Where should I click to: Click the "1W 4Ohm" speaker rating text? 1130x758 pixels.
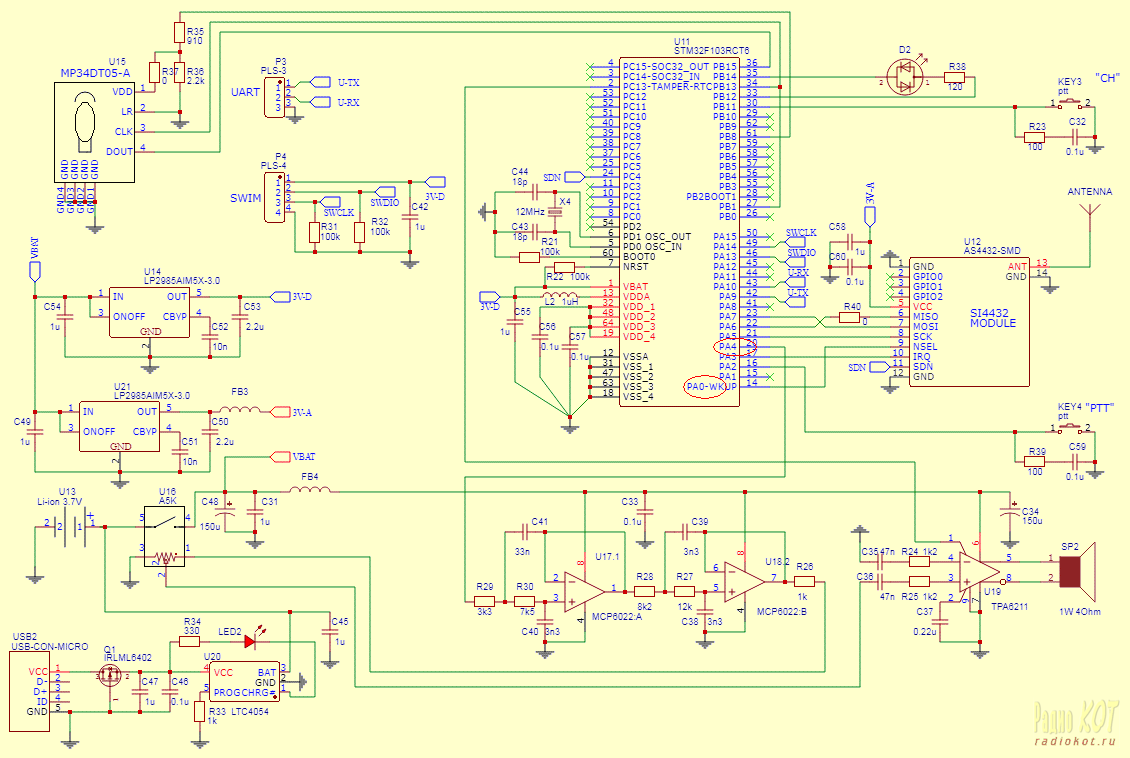tap(1080, 612)
